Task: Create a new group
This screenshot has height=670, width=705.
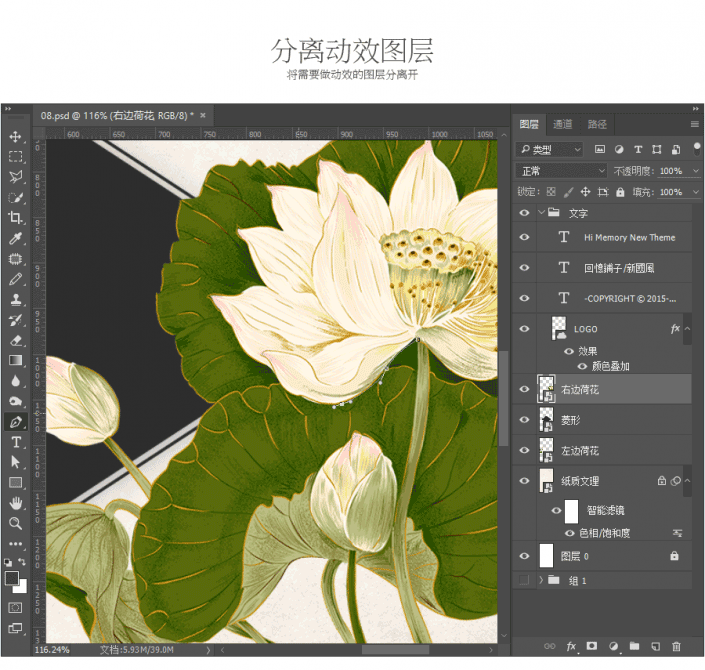Action: point(634,646)
